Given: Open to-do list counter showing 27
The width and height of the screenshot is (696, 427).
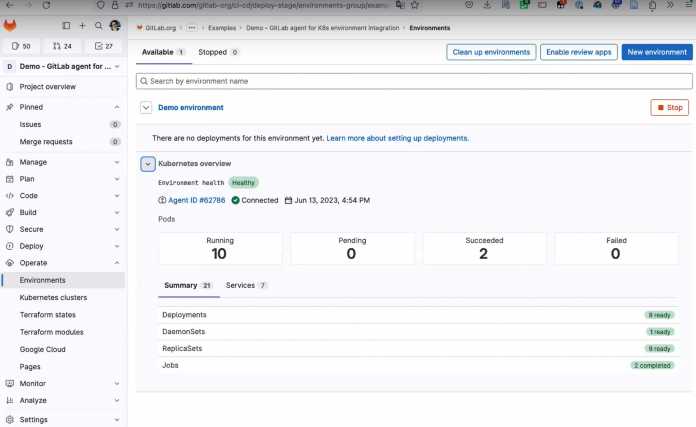Looking at the screenshot, I should [104, 46].
